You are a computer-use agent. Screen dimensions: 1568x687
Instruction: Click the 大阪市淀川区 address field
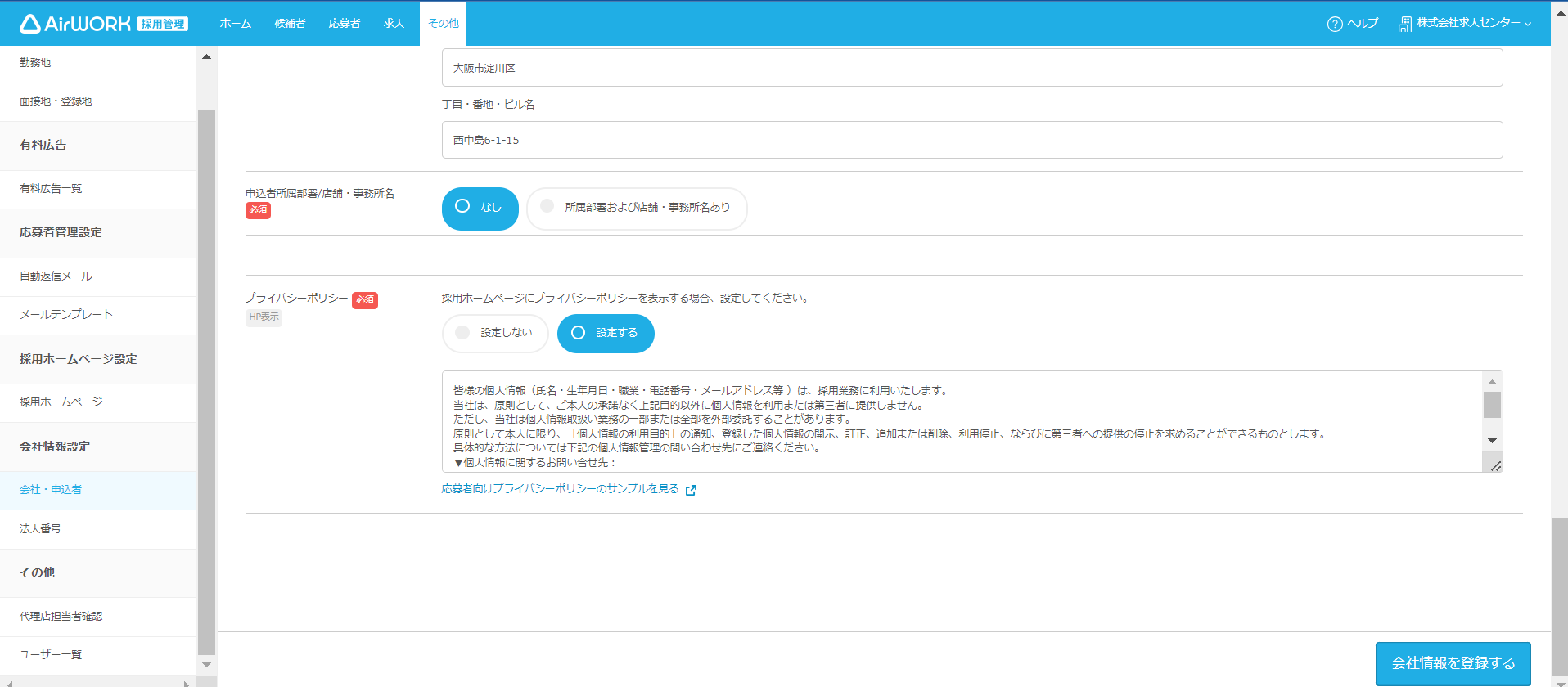coord(972,68)
